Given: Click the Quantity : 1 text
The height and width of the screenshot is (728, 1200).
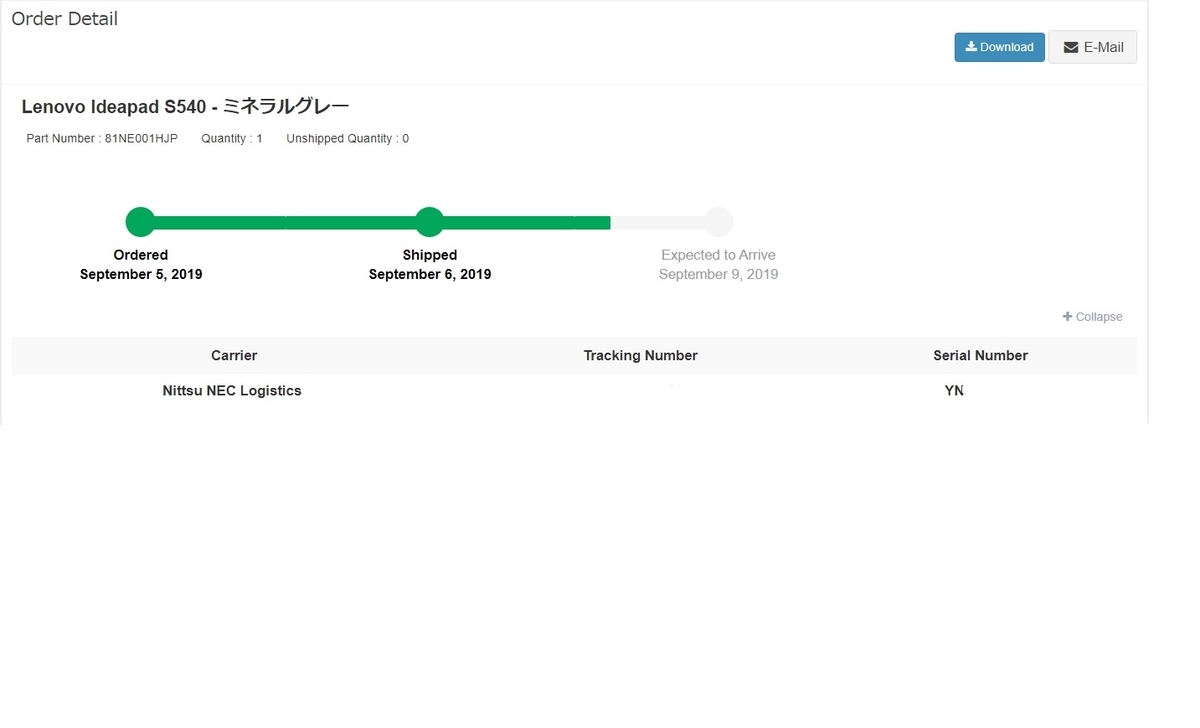Looking at the screenshot, I should [x=232, y=139].
